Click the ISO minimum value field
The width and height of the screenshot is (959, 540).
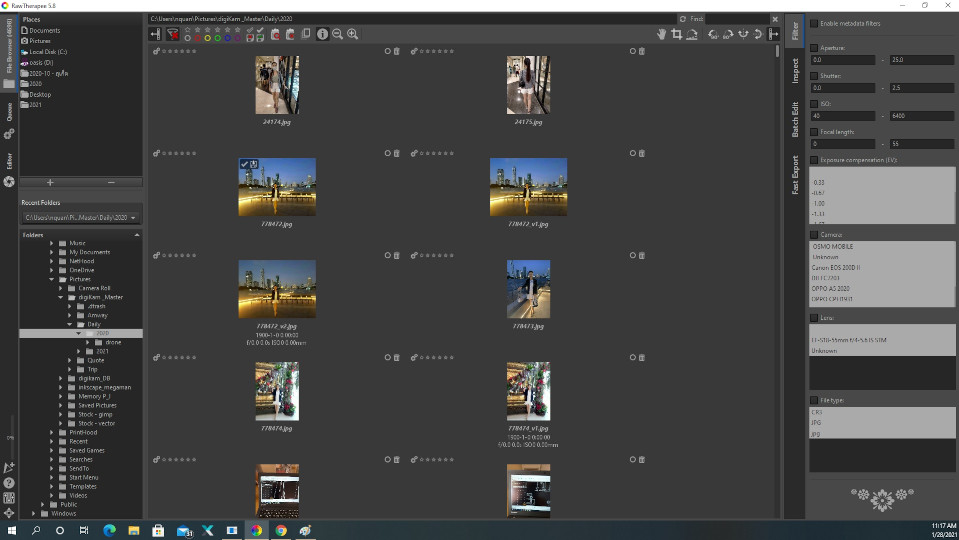point(842,117)
